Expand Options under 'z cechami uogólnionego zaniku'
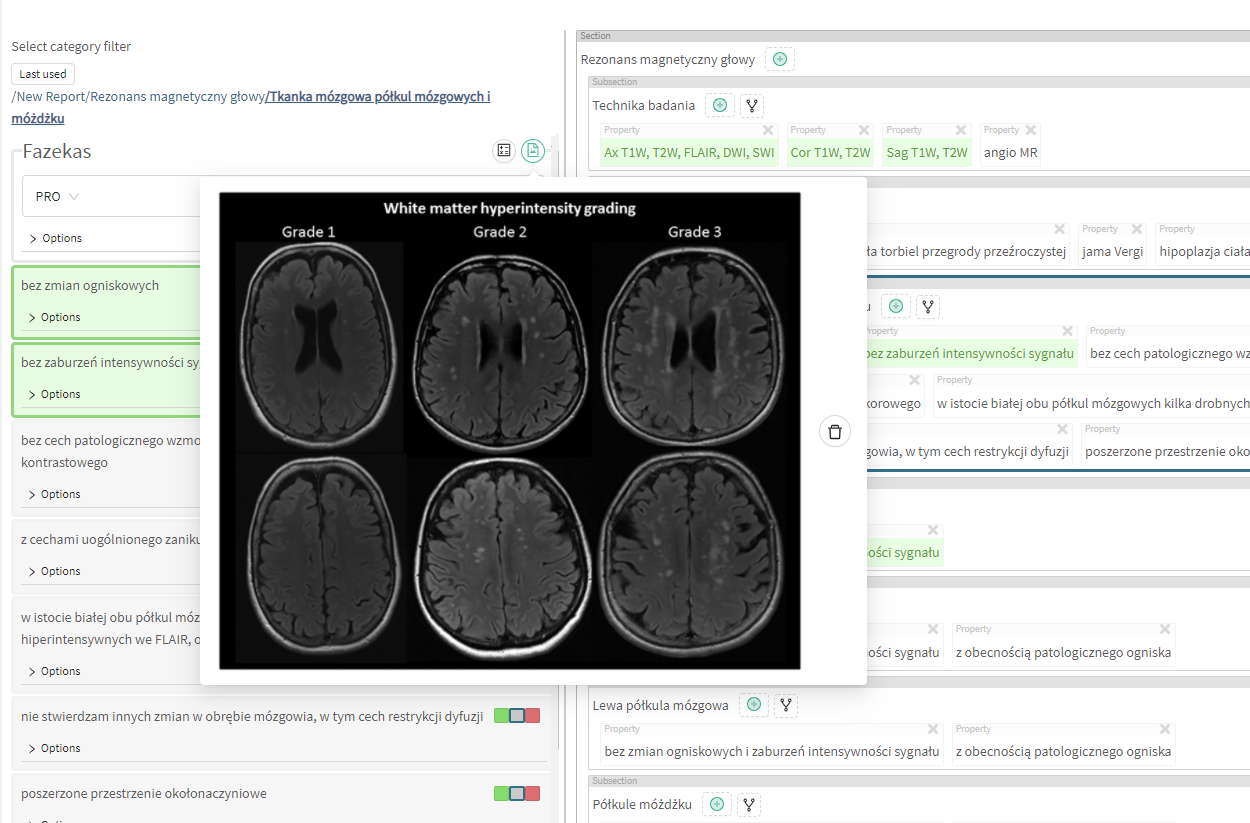 tap(54, 571)
